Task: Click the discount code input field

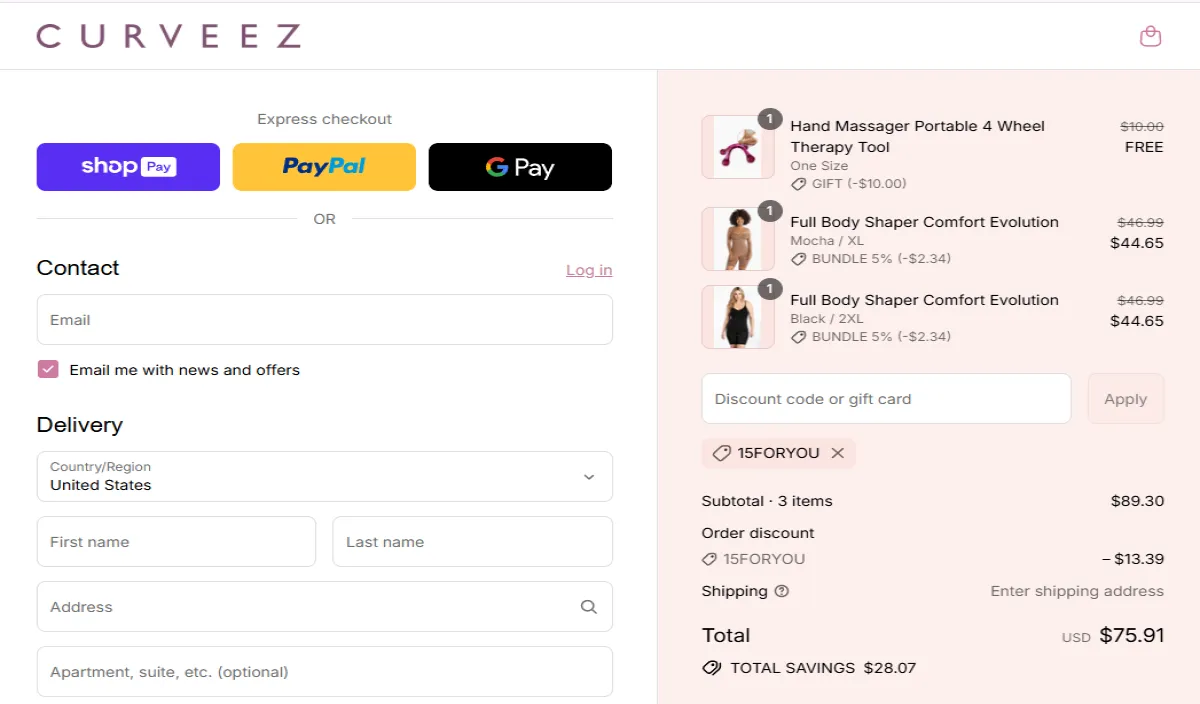Action: pos(886,398)
